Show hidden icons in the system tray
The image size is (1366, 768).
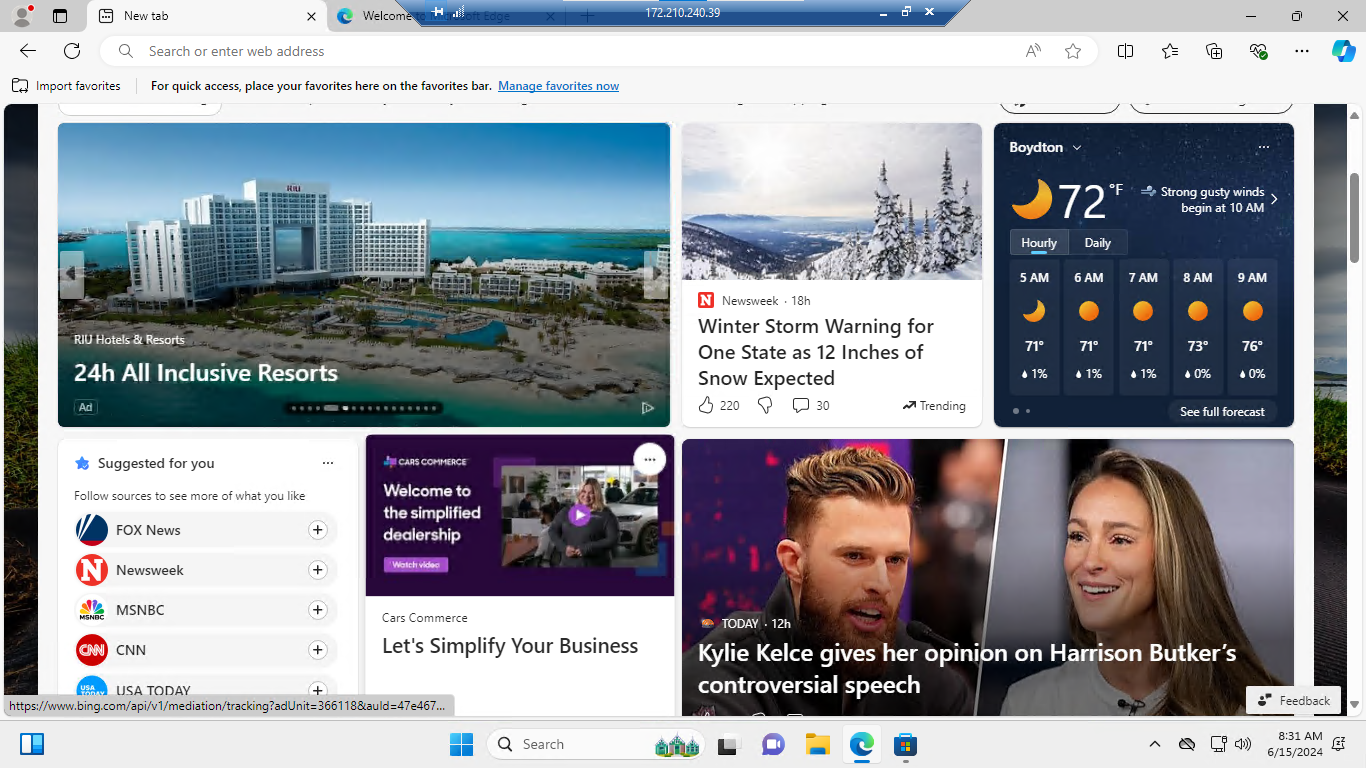(1155, 744)
